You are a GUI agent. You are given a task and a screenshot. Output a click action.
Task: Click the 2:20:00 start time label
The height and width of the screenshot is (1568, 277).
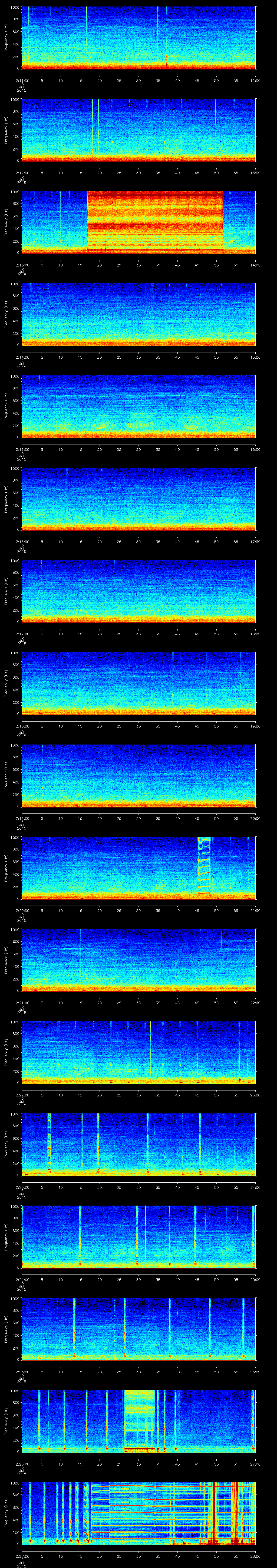22,910
